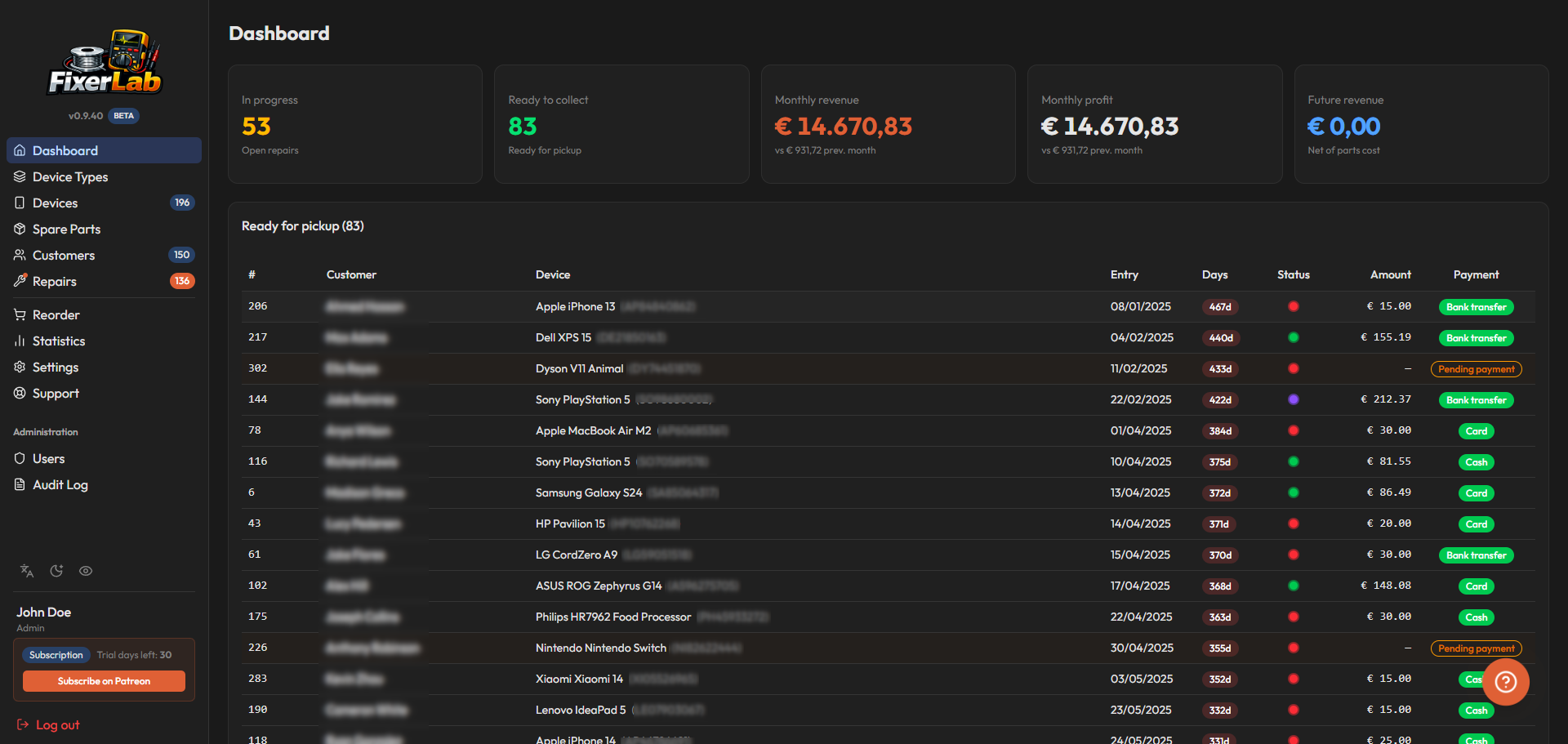Click the John Doe user name
The width and height of the screenshot is (1568, 744).
[44, 612]
